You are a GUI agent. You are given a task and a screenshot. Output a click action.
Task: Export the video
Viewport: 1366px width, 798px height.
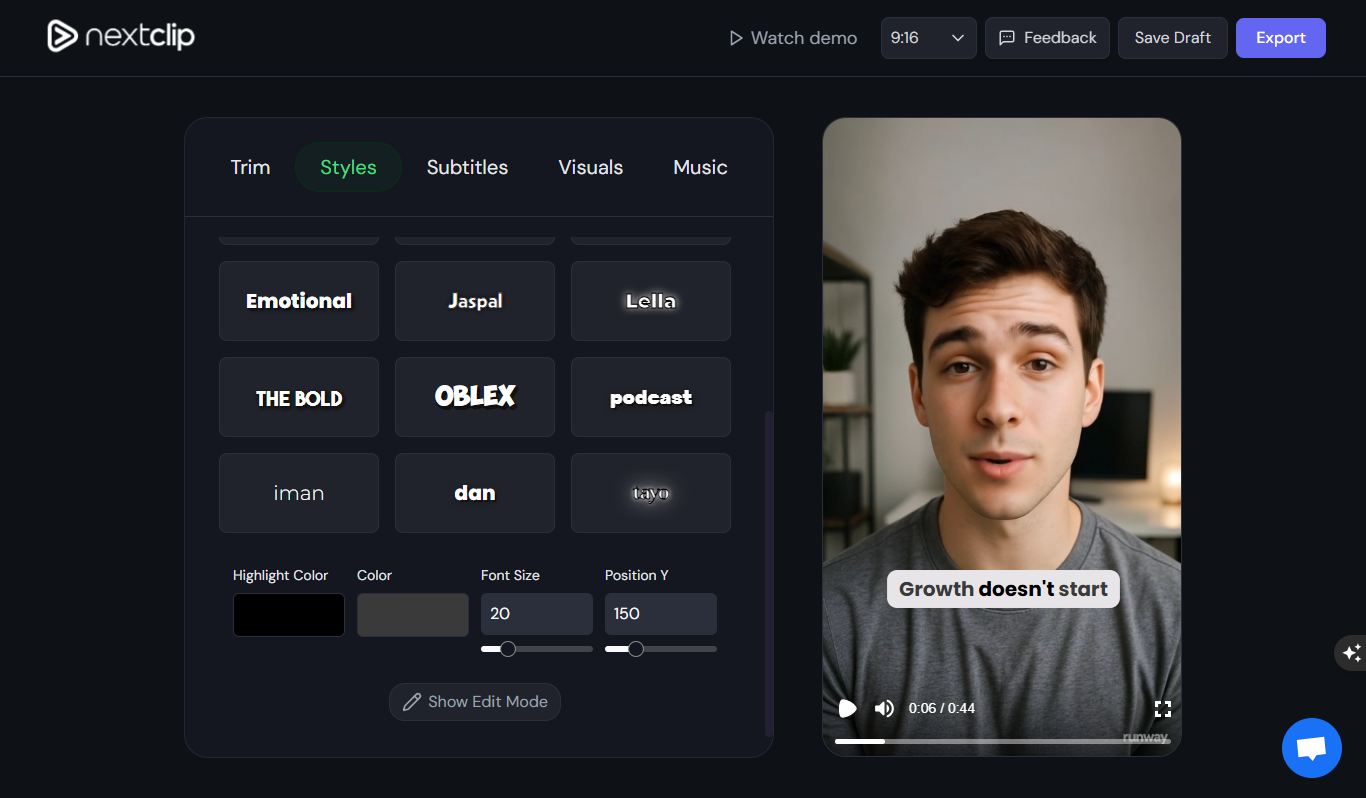pos(1280,37)
